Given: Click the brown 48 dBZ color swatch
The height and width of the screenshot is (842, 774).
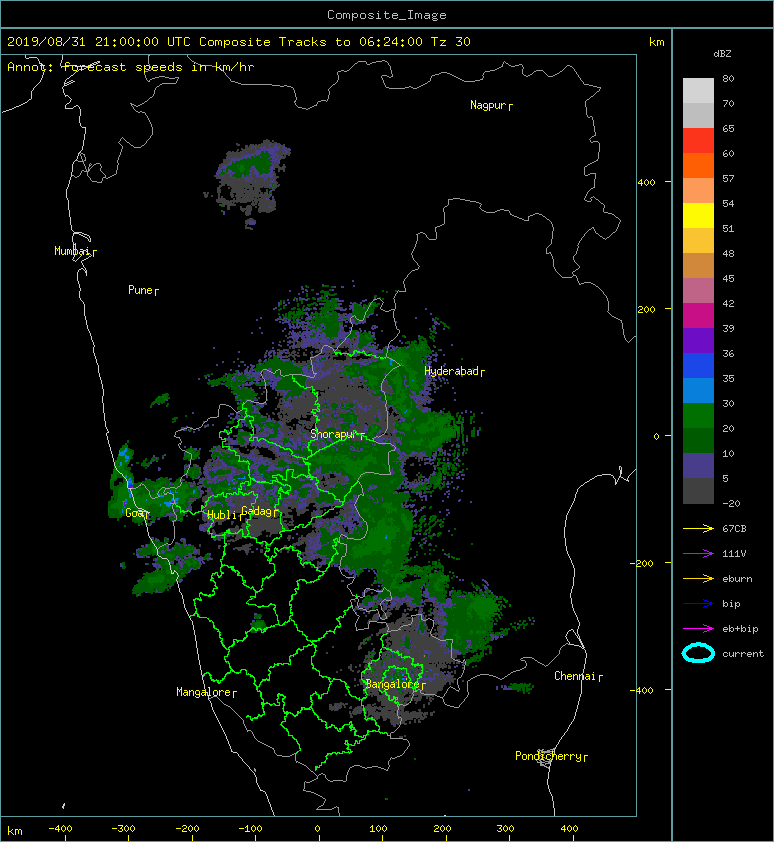Looking at the screenshot, I should point(698,266).
